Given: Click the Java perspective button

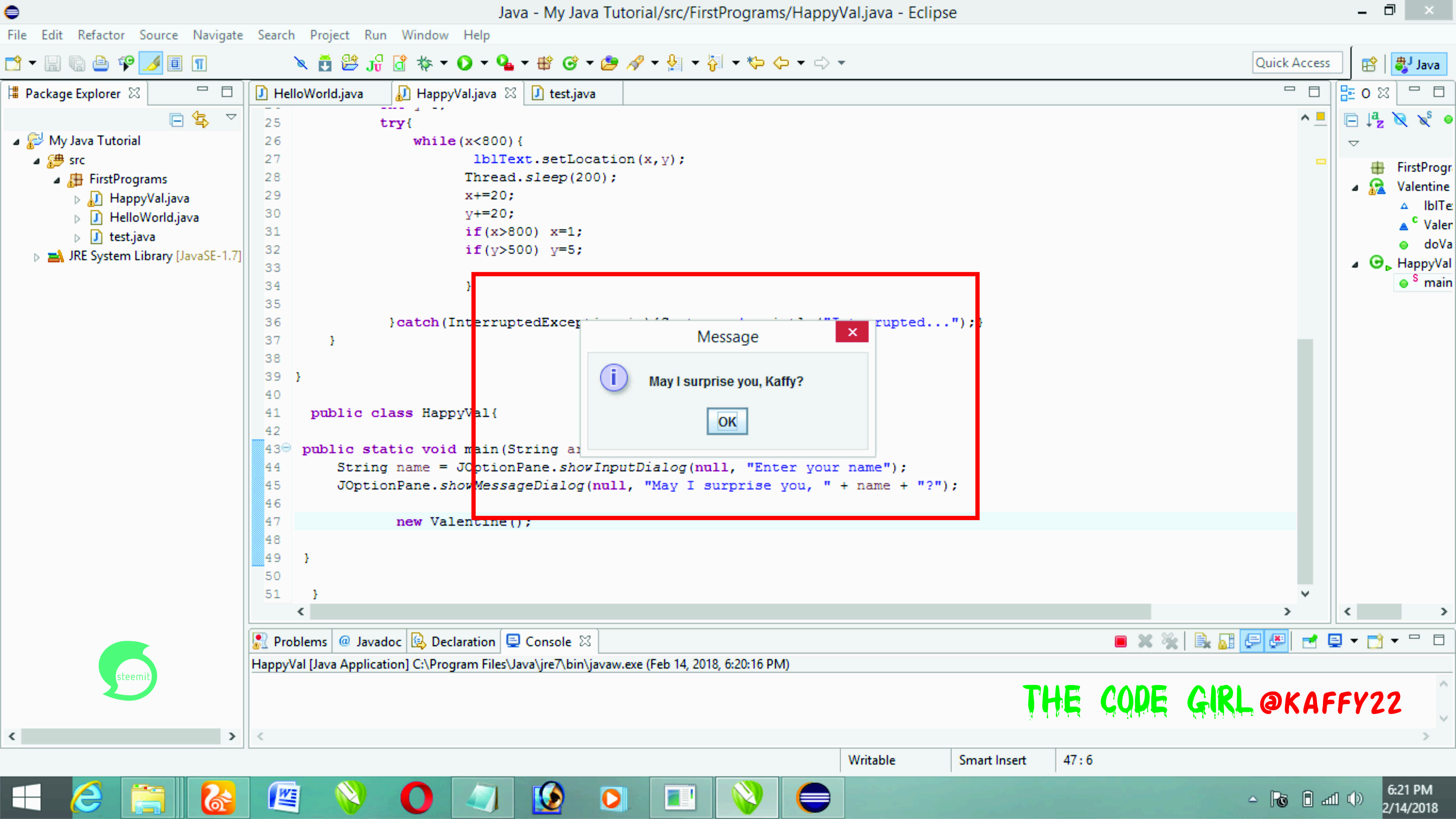Looking at the screenshot, I should [1419, 64].
